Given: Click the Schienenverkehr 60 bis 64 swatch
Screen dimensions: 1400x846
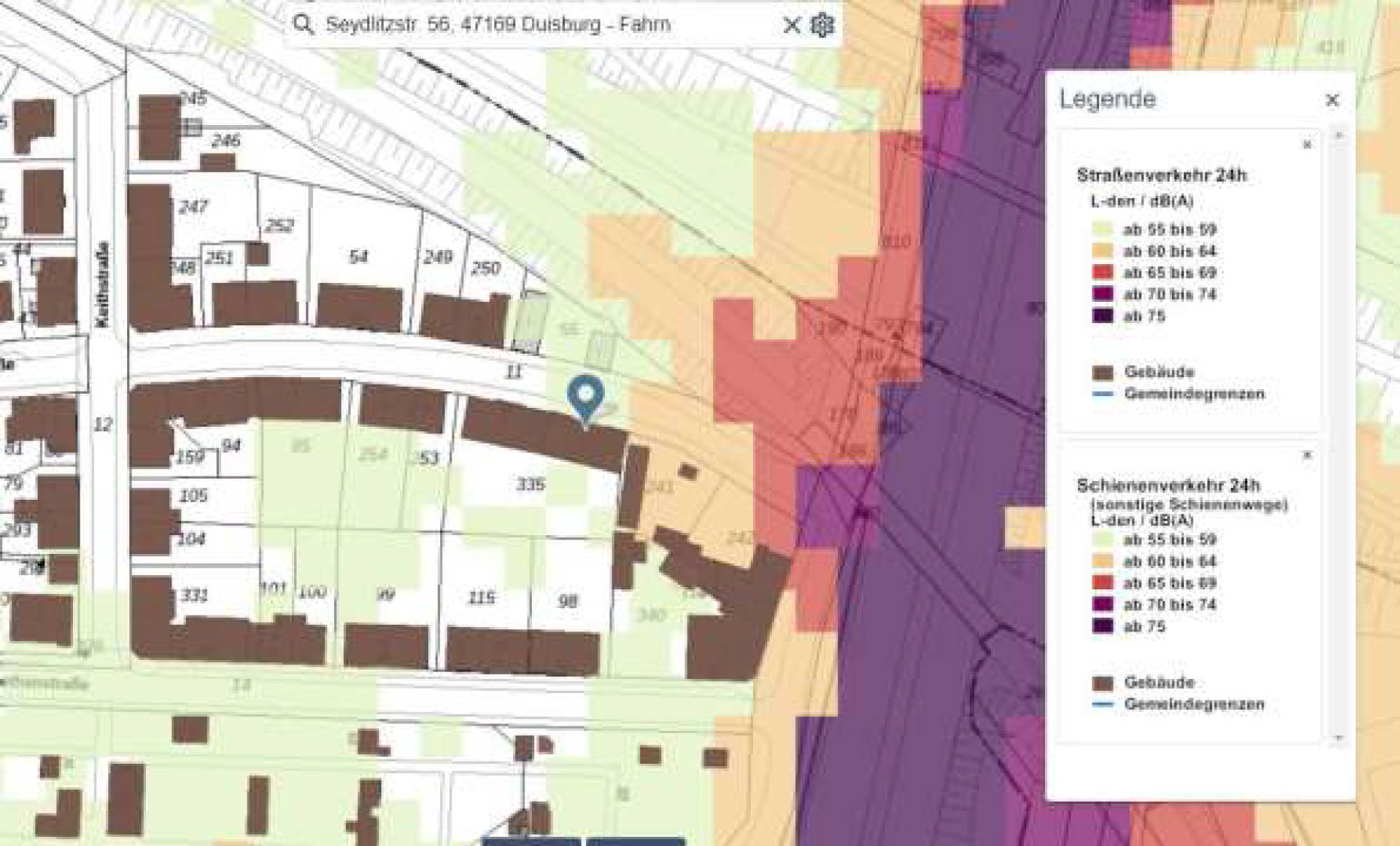Looking at the screenshot, I should pyautogui.click(x=1102, y=561).
